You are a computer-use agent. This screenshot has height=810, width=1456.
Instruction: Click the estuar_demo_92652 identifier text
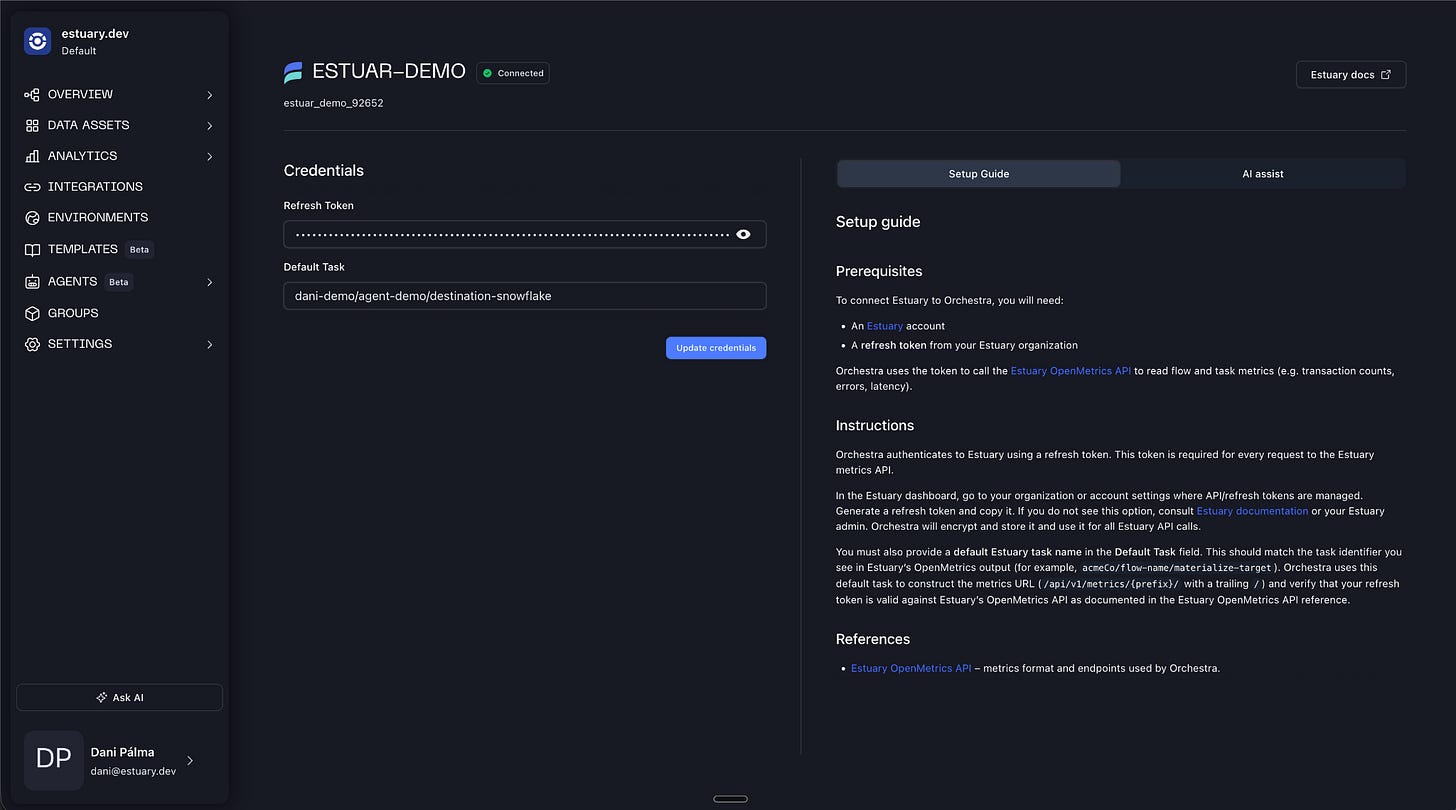[x=334, y=103]
